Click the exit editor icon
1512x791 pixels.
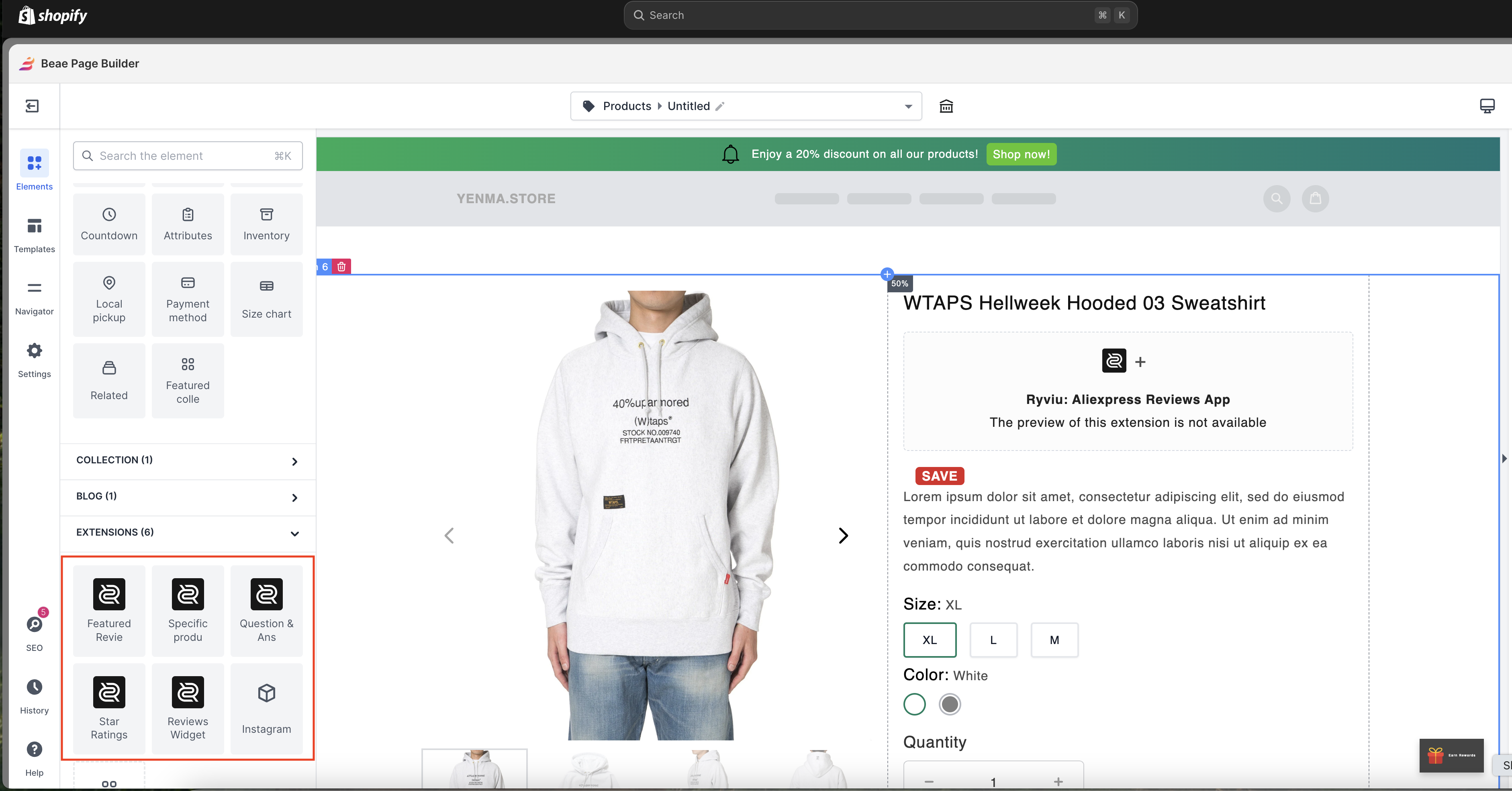click(x=32, y=106)
